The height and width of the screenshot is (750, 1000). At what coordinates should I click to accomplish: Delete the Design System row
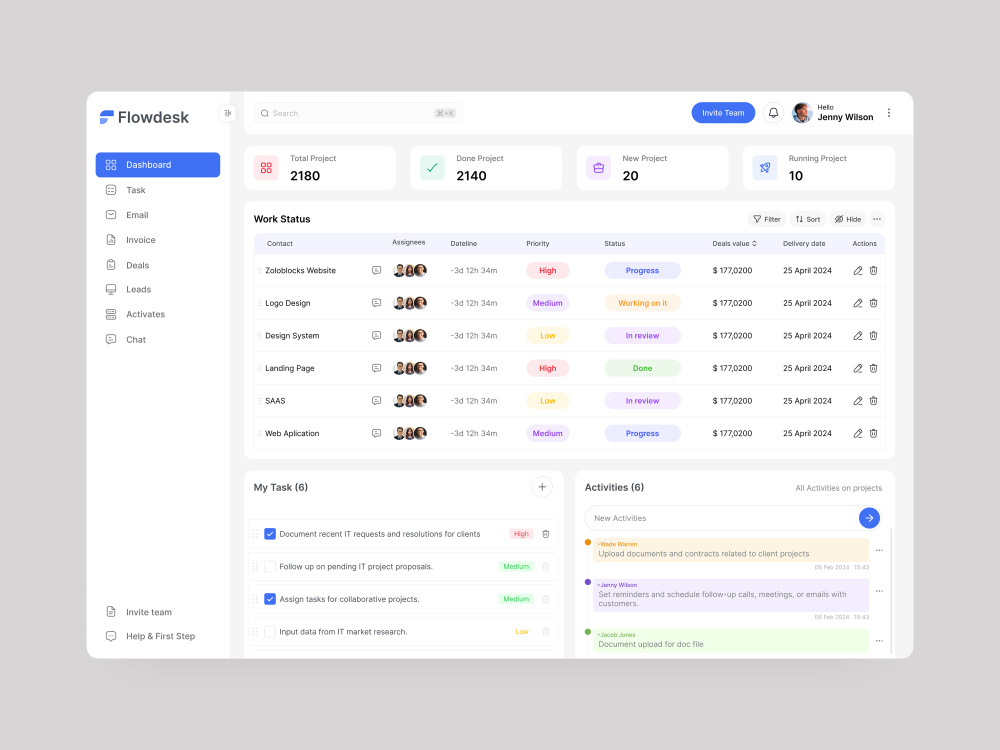[x=874, y=335]
